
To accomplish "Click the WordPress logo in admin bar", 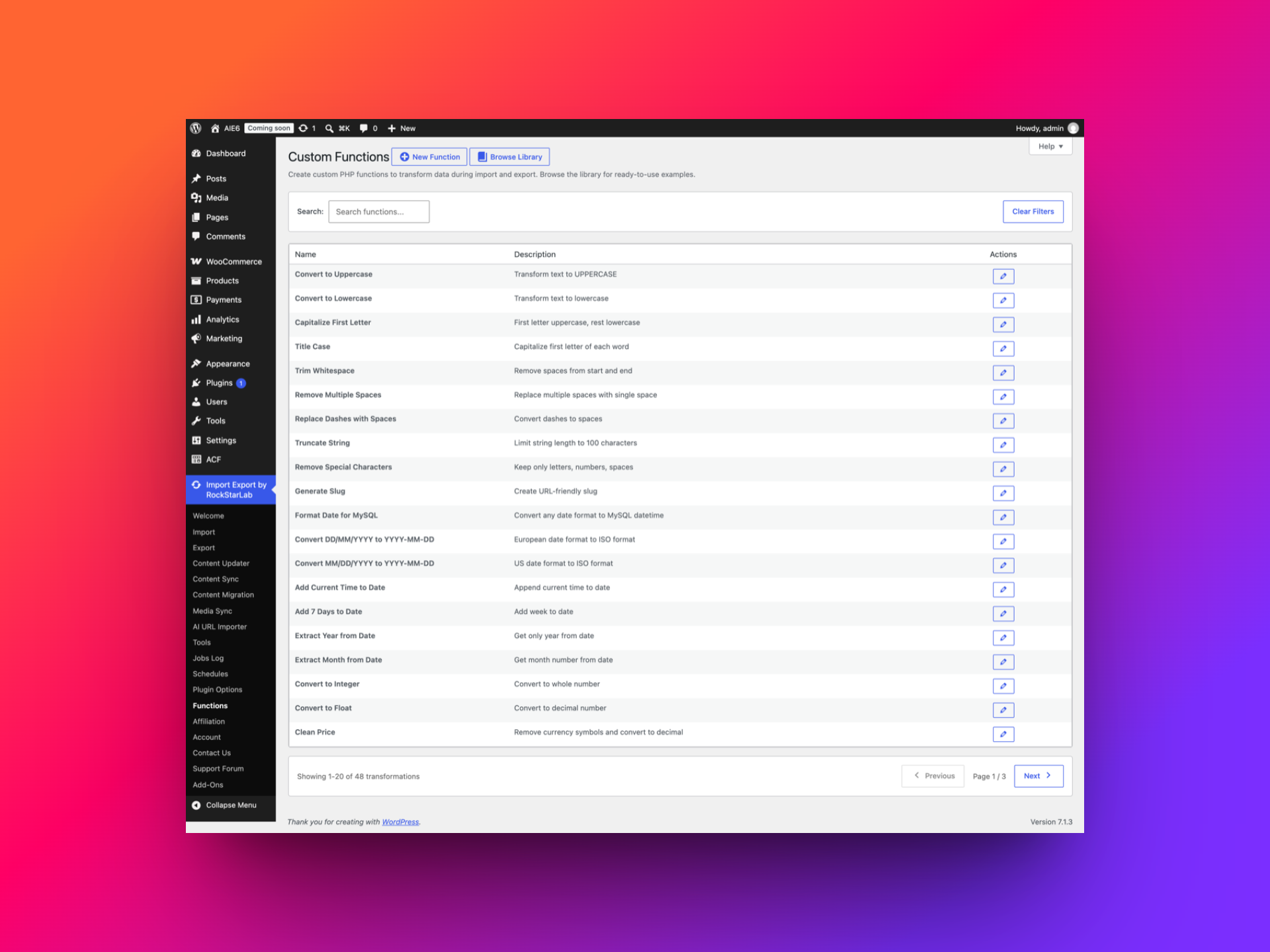I will (196, 128).
